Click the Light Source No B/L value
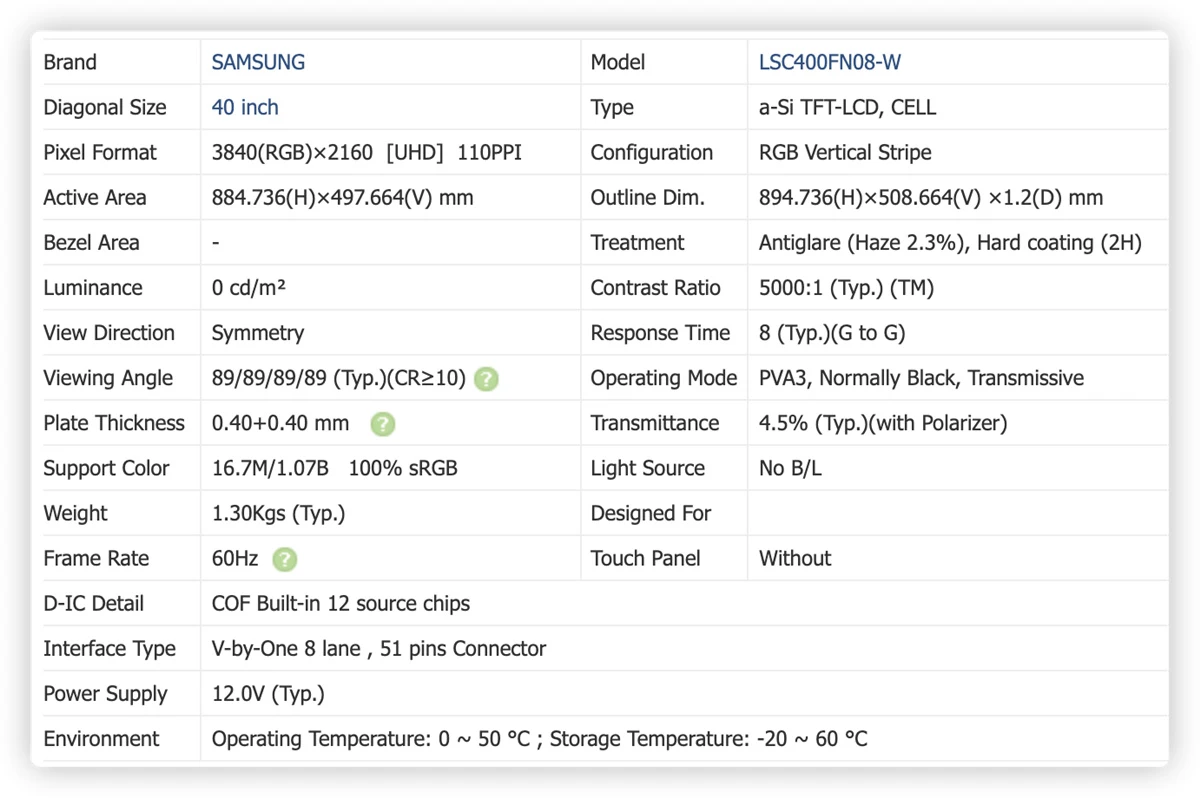The image size is (1200, 798). tap(790, 468)
